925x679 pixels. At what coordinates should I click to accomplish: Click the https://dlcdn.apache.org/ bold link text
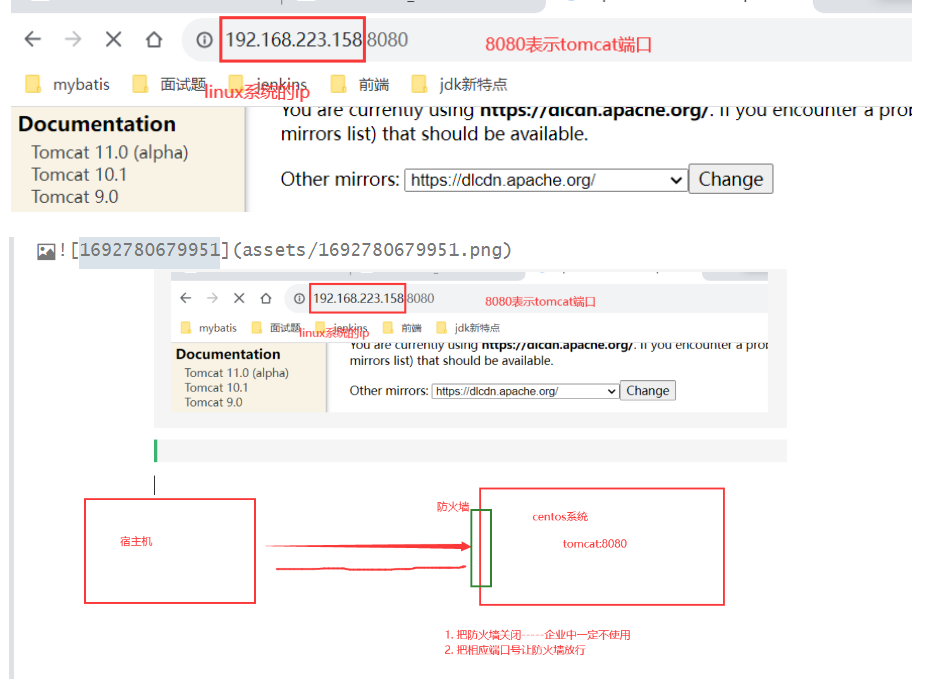tap(593, 110)
